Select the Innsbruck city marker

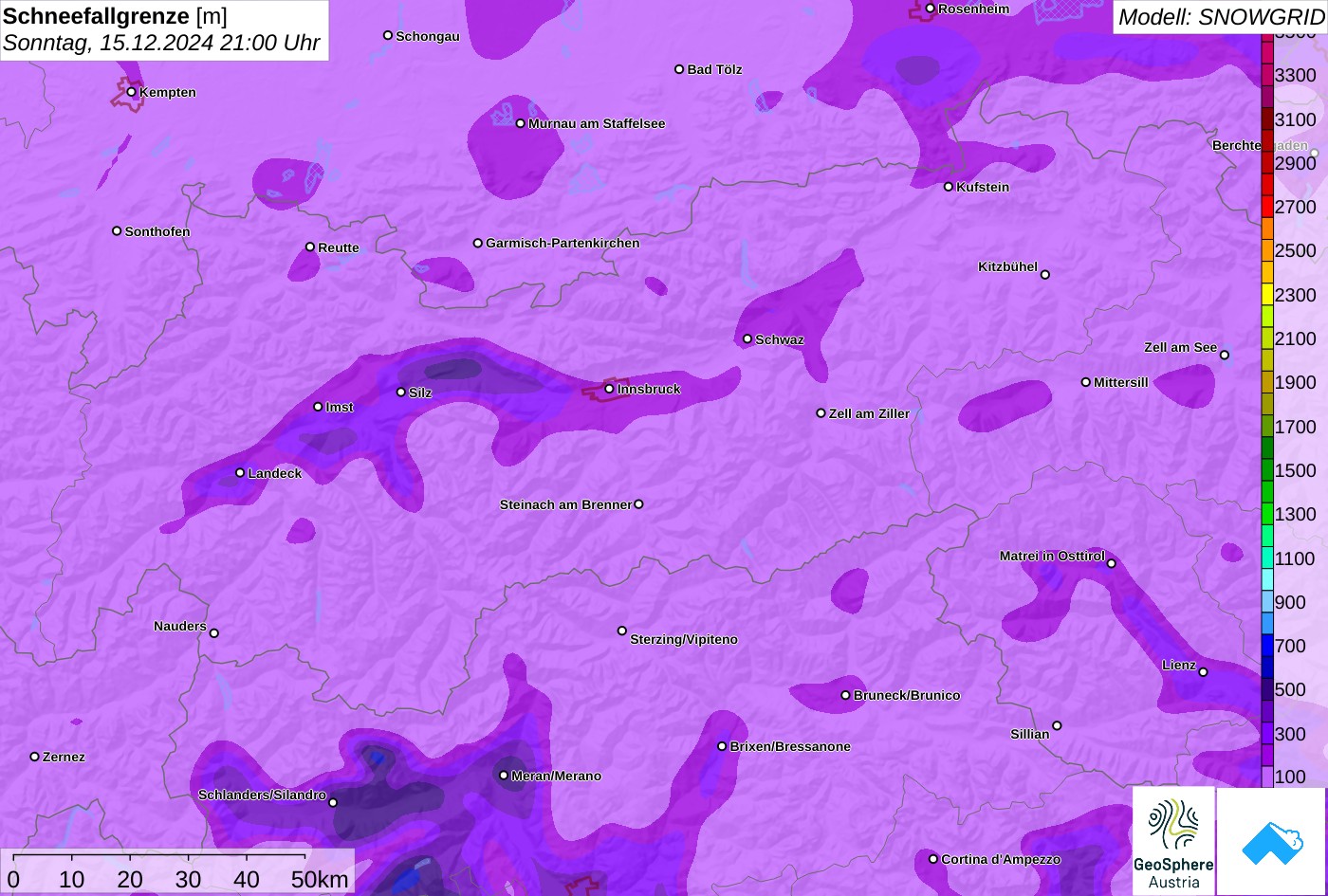pos(609,389)
